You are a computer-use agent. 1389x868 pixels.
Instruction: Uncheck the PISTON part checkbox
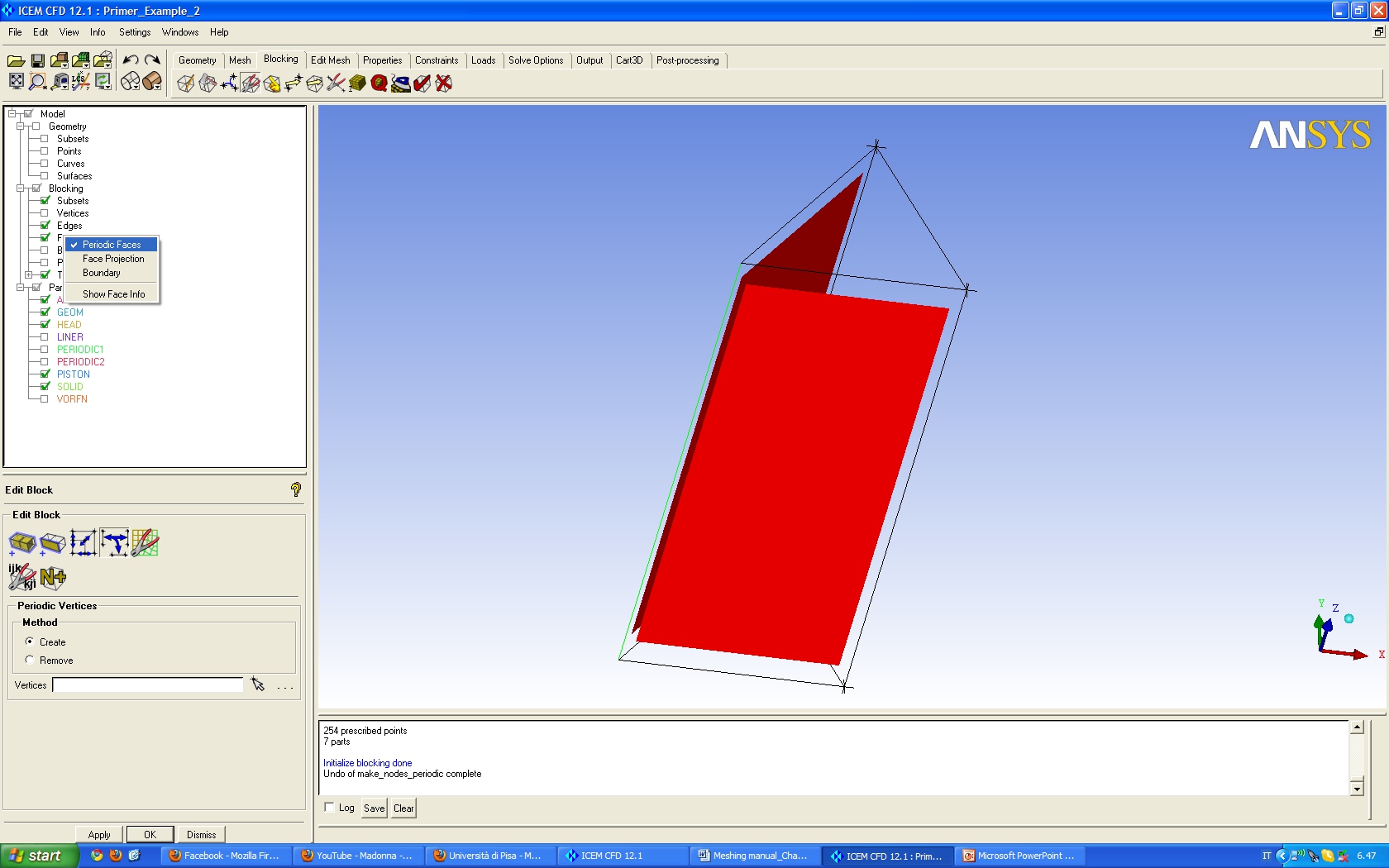pyautogui.click(x=45, y=374)
